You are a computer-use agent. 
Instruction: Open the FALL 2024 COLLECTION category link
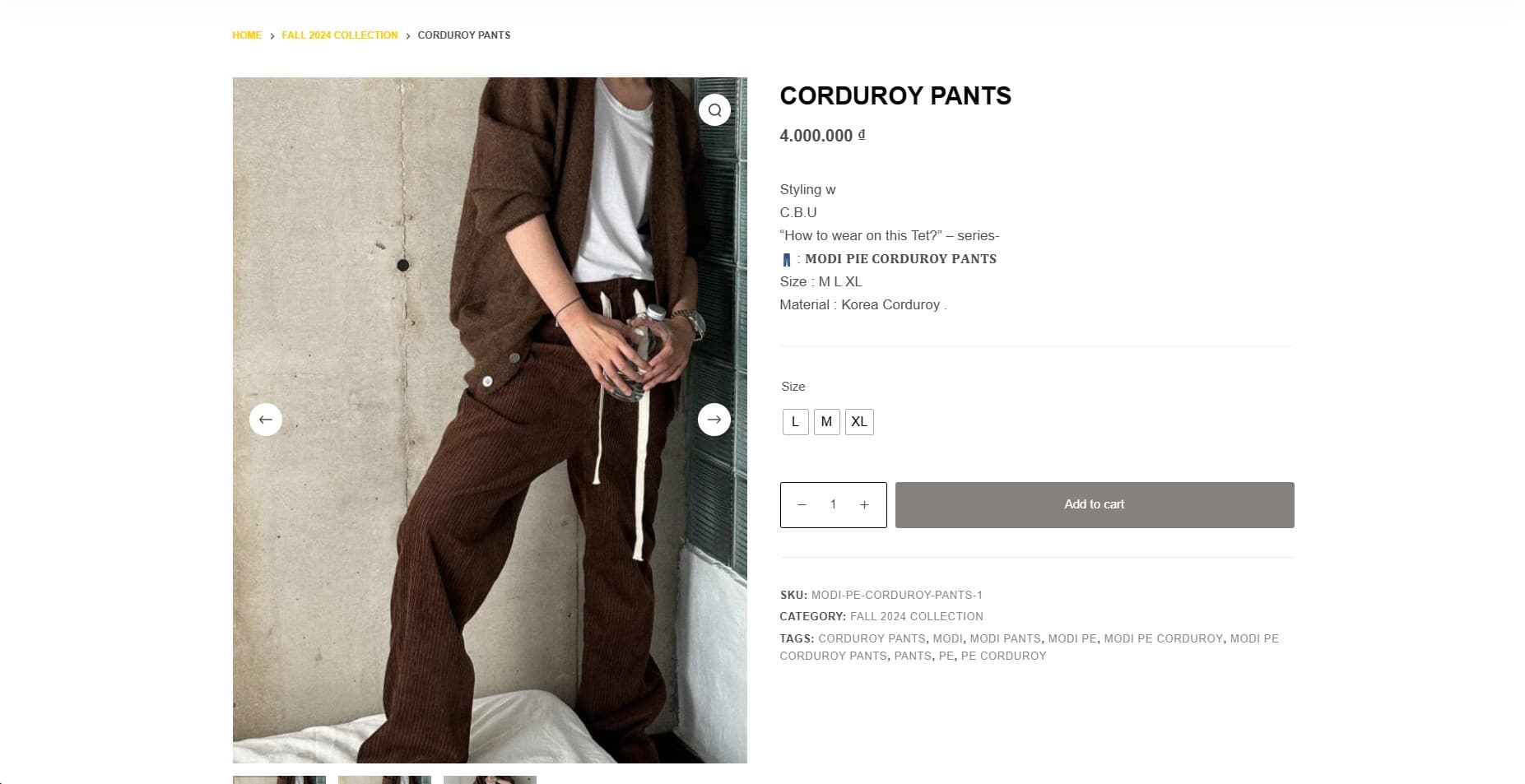click(x=916, y=615)
